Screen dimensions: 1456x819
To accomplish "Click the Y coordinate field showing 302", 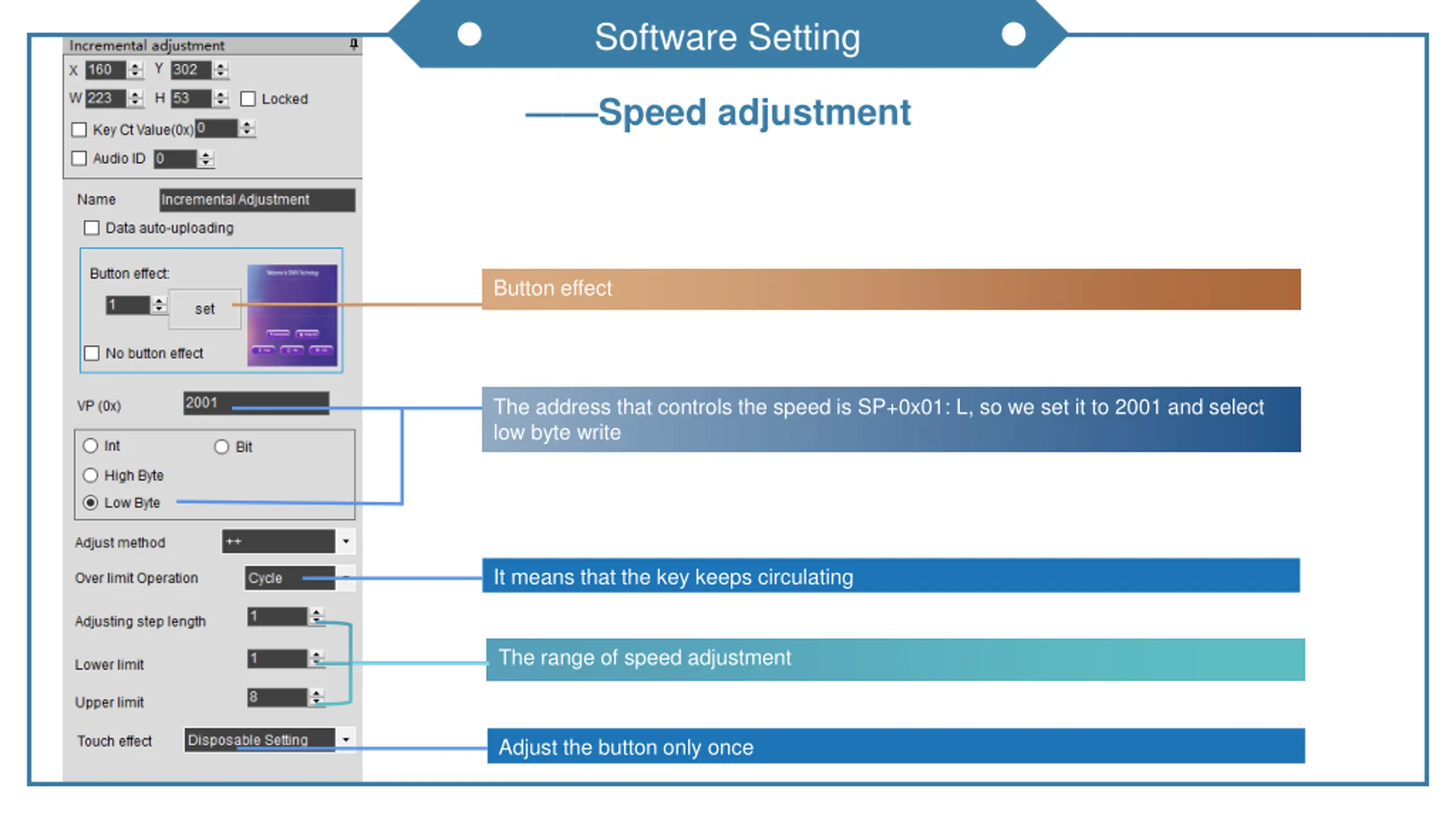I will [x=191, y=70].
